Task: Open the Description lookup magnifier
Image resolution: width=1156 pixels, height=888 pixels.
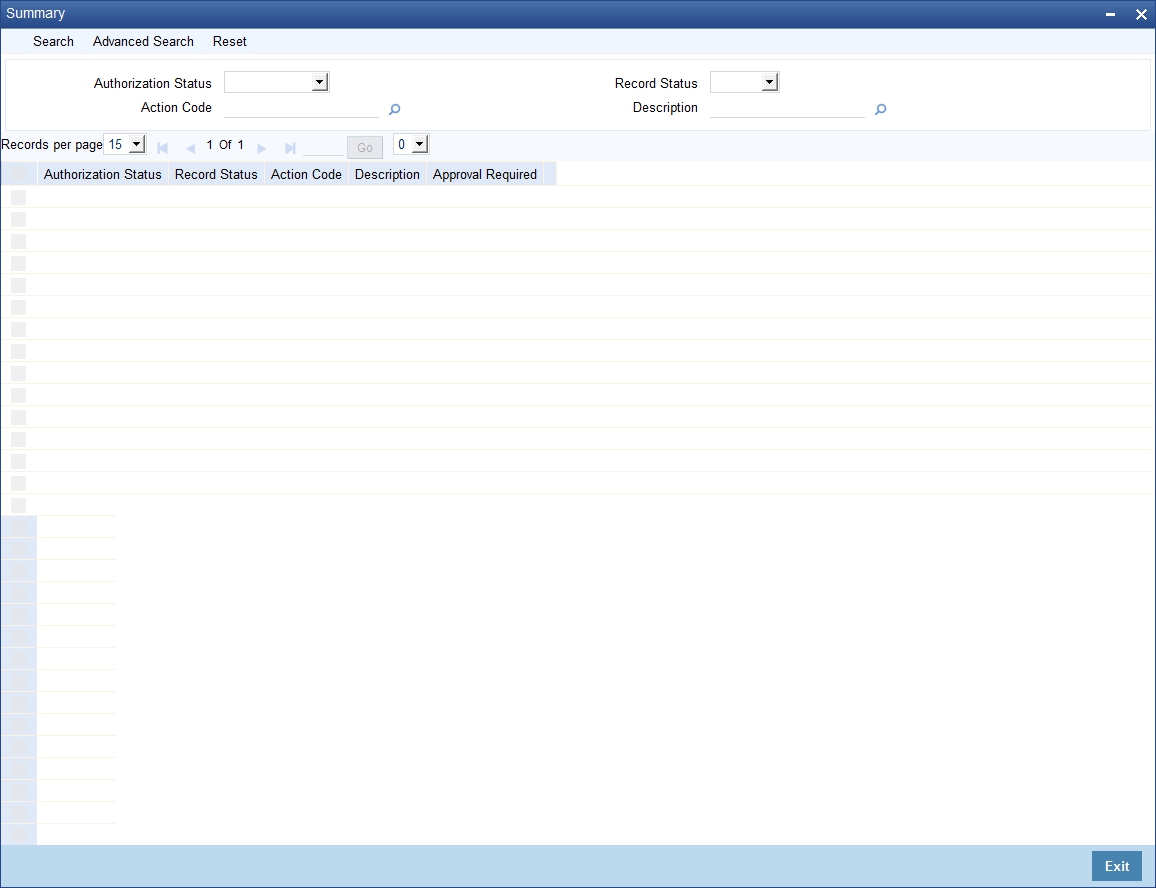Action: (x=880, y=109)
